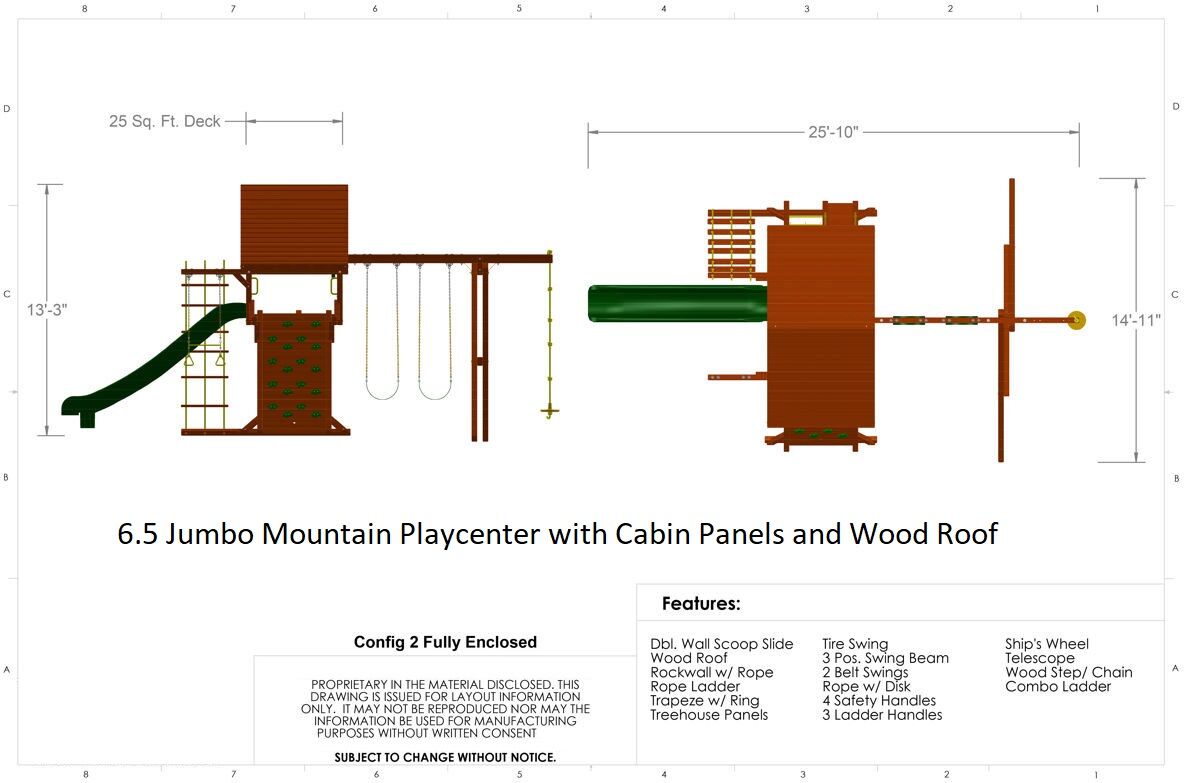Click "Dbl. Wall Scoop Slide" in the features list
The width and height of the screenshot is (1200, 783).
pyautogui.click(x=721, y=644)
